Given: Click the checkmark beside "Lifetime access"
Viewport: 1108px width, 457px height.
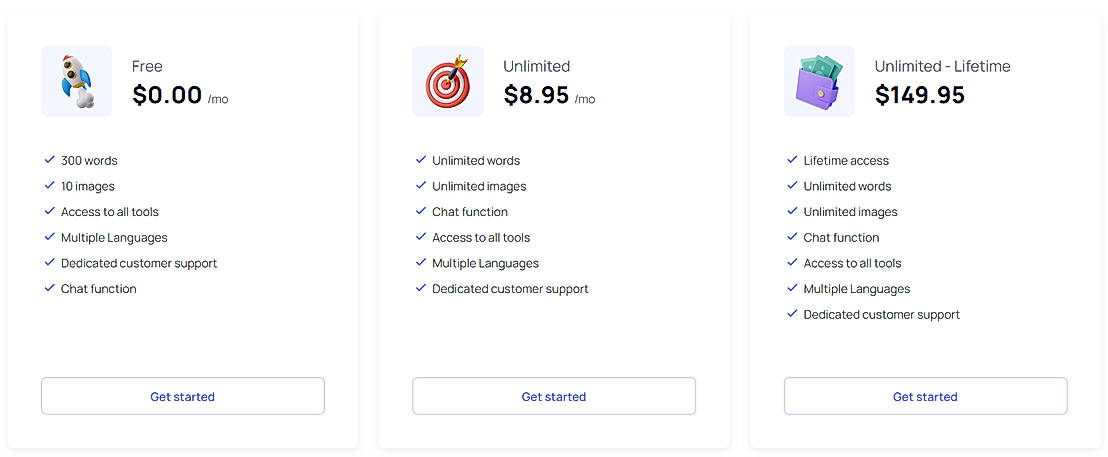Looking at the screenshot, I should coord(792,160).
